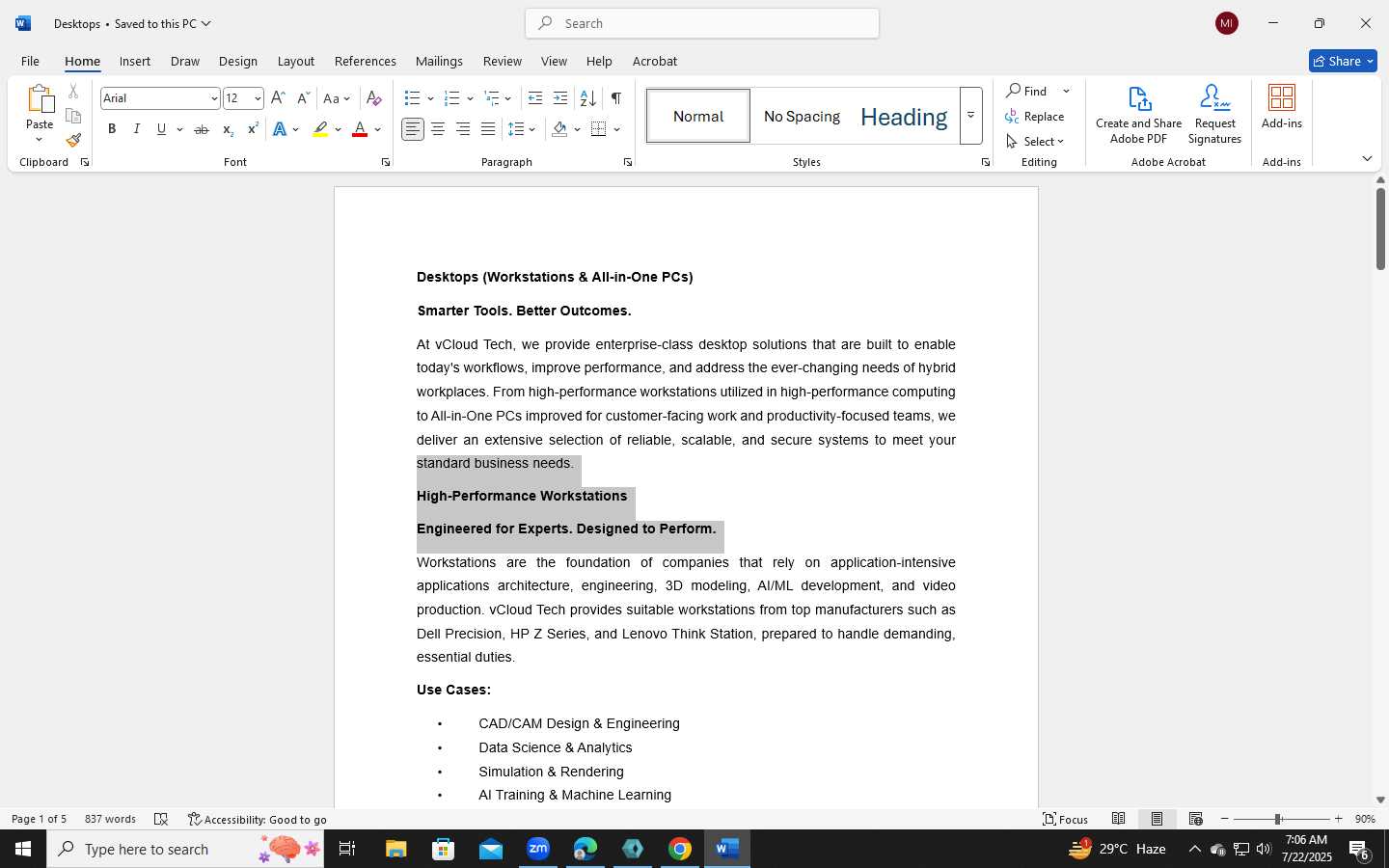Open the Add-ins button
This screenshot has height=868, width=1389.
pyautogui.click(x=1282, y=106)
